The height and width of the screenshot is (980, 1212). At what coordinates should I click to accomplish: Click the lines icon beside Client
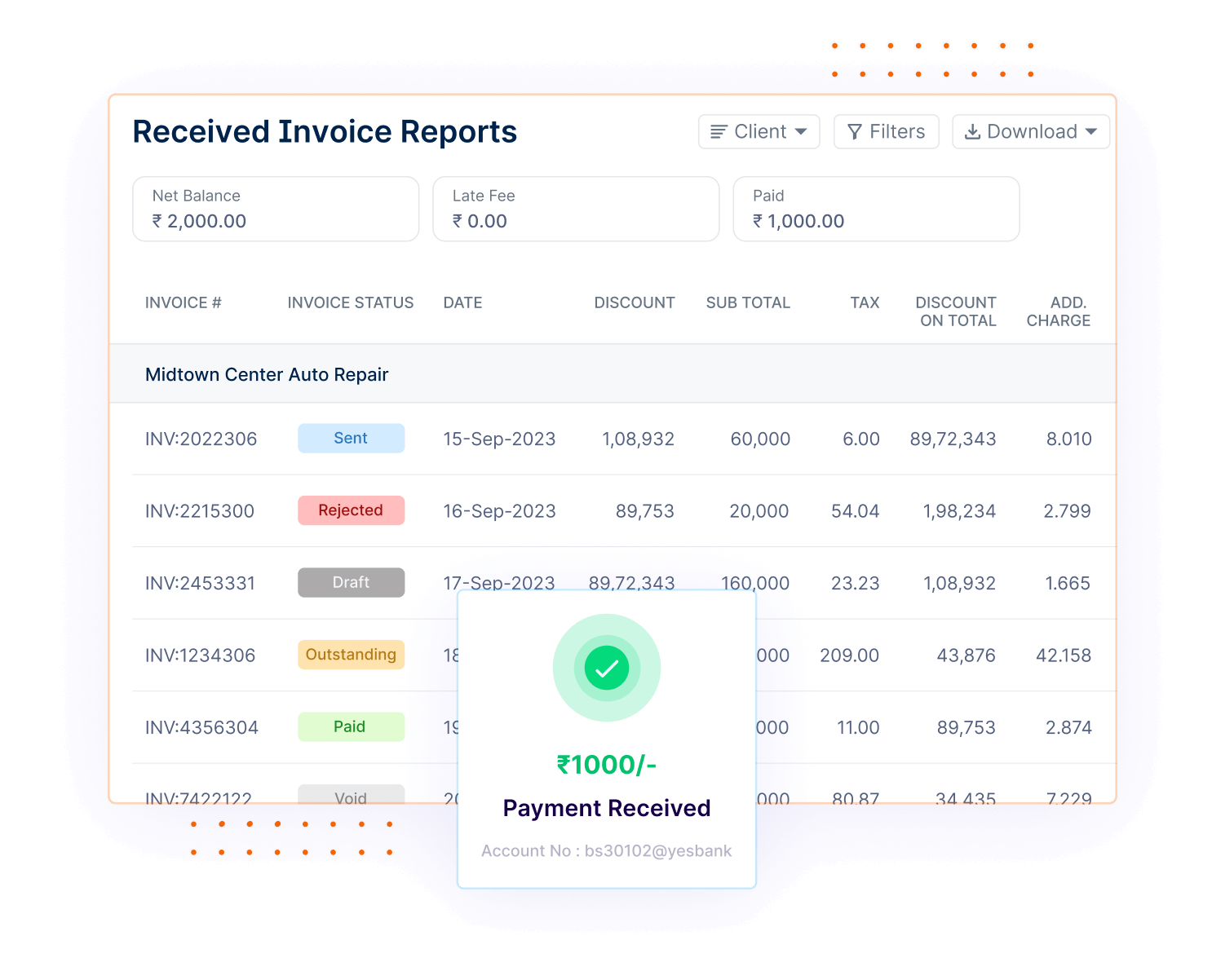[719, 132]
